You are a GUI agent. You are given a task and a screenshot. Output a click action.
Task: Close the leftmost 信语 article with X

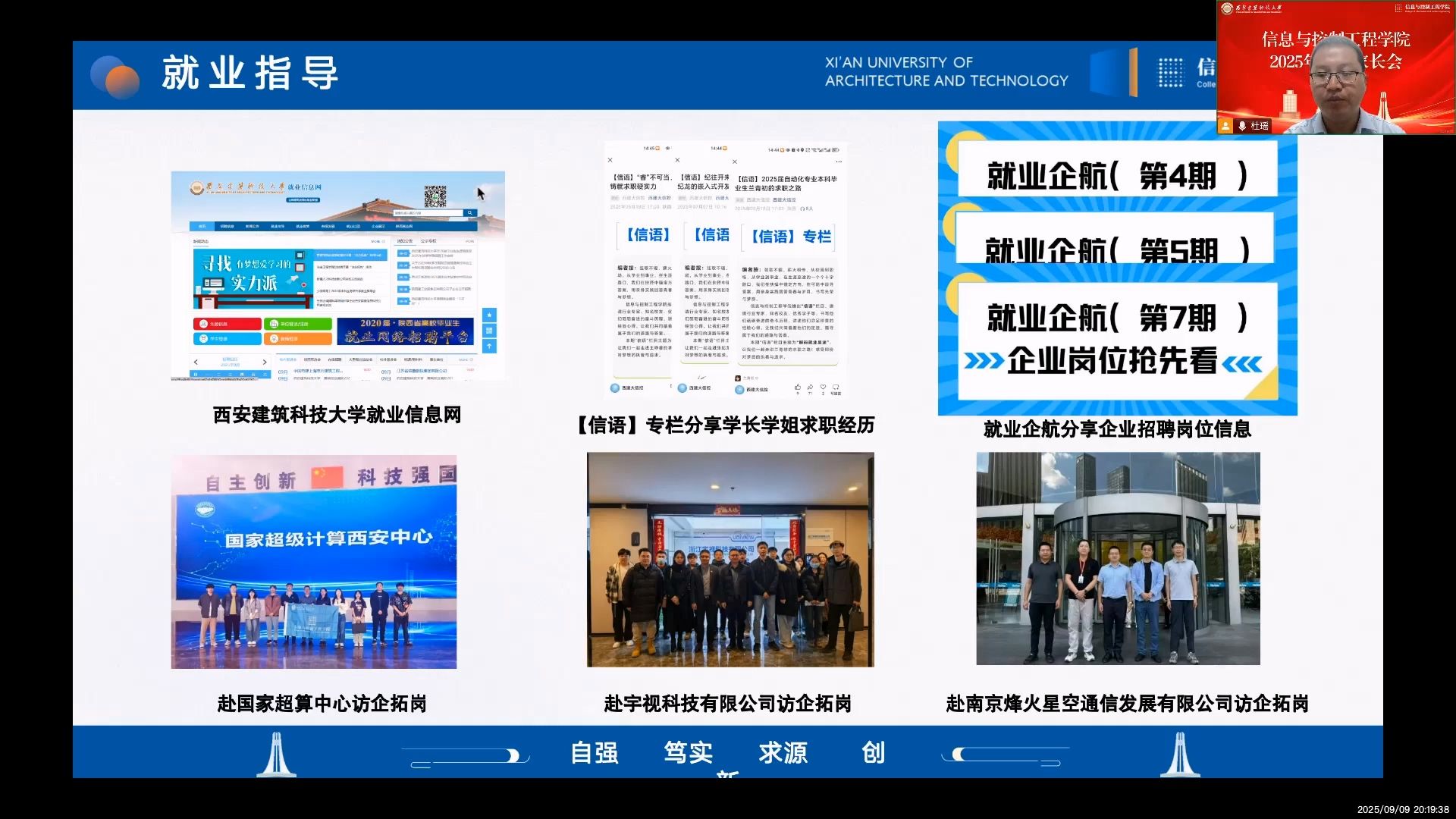pyautogui.click(x=610, y=160)
